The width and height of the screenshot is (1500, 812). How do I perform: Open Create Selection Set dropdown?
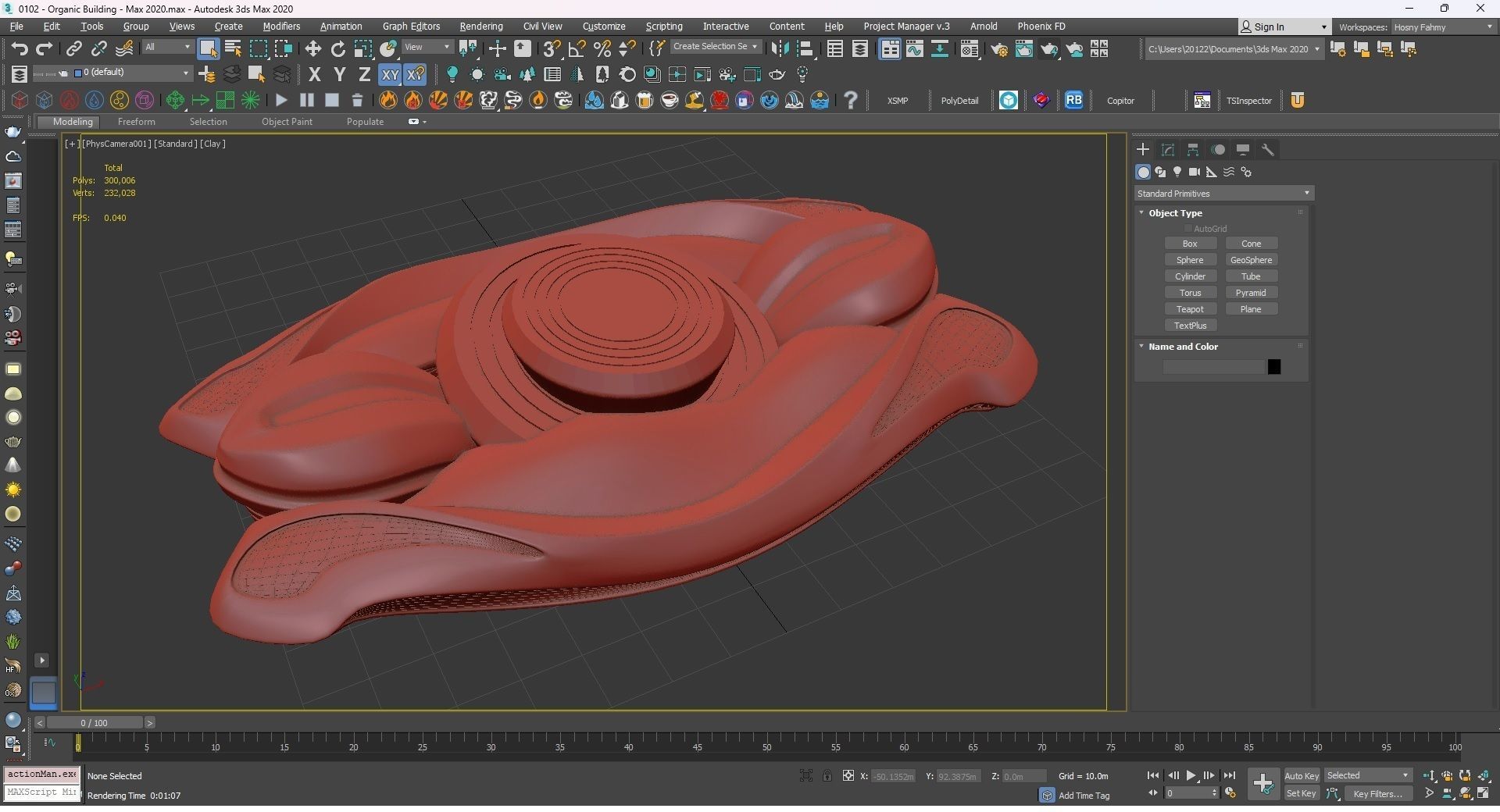click(715, 47)
